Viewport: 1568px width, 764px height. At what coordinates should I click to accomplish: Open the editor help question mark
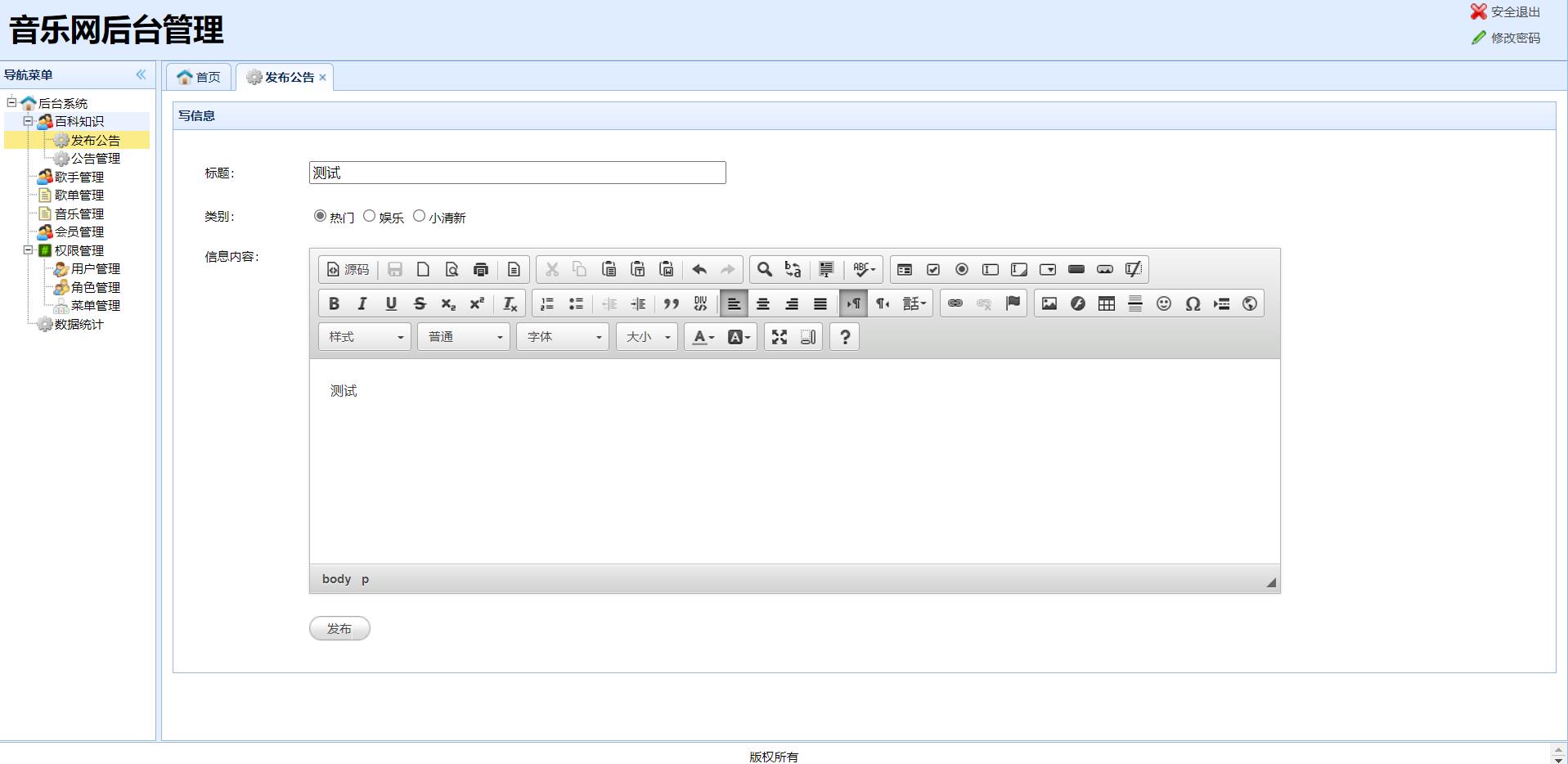tap(845, 337)
